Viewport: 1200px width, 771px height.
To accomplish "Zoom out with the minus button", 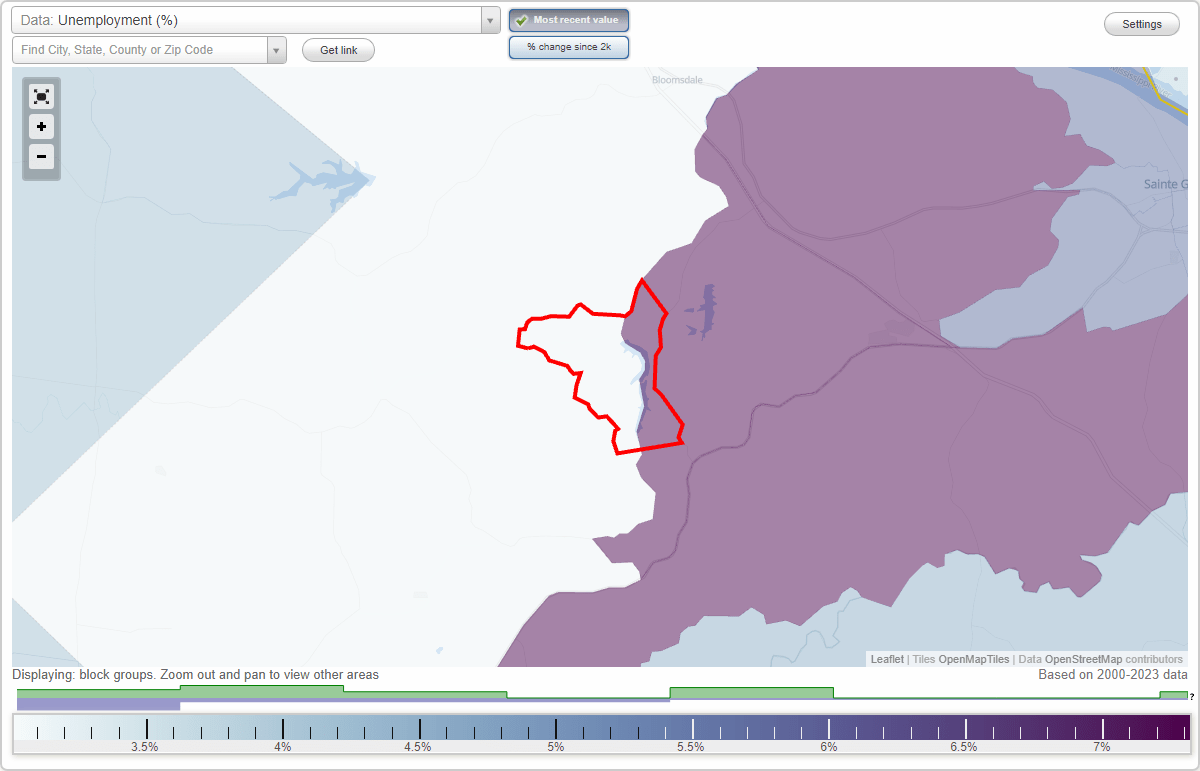I will click(41, 156).
